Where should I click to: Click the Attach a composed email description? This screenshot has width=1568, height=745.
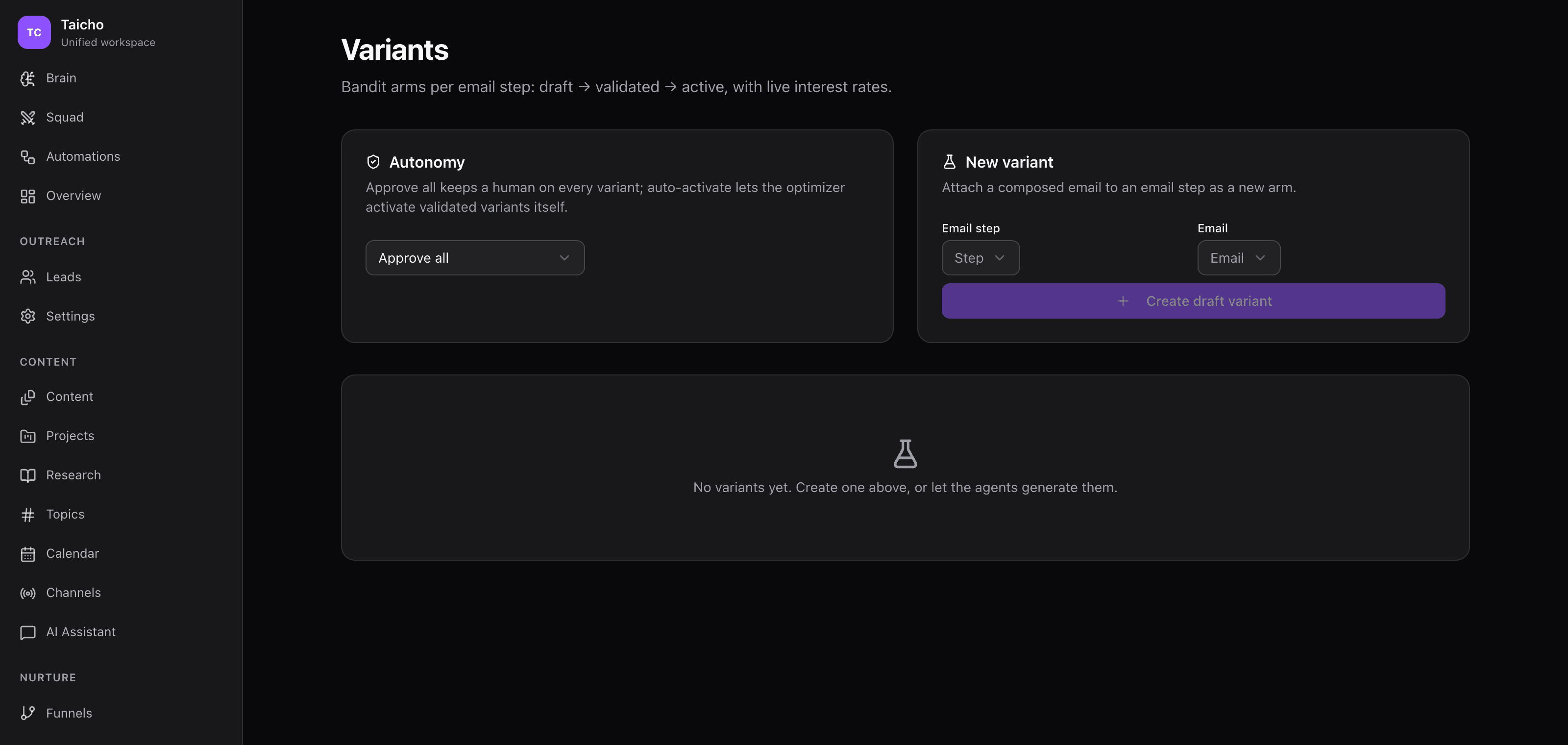pyautogui.click(x=1119, y=187)
